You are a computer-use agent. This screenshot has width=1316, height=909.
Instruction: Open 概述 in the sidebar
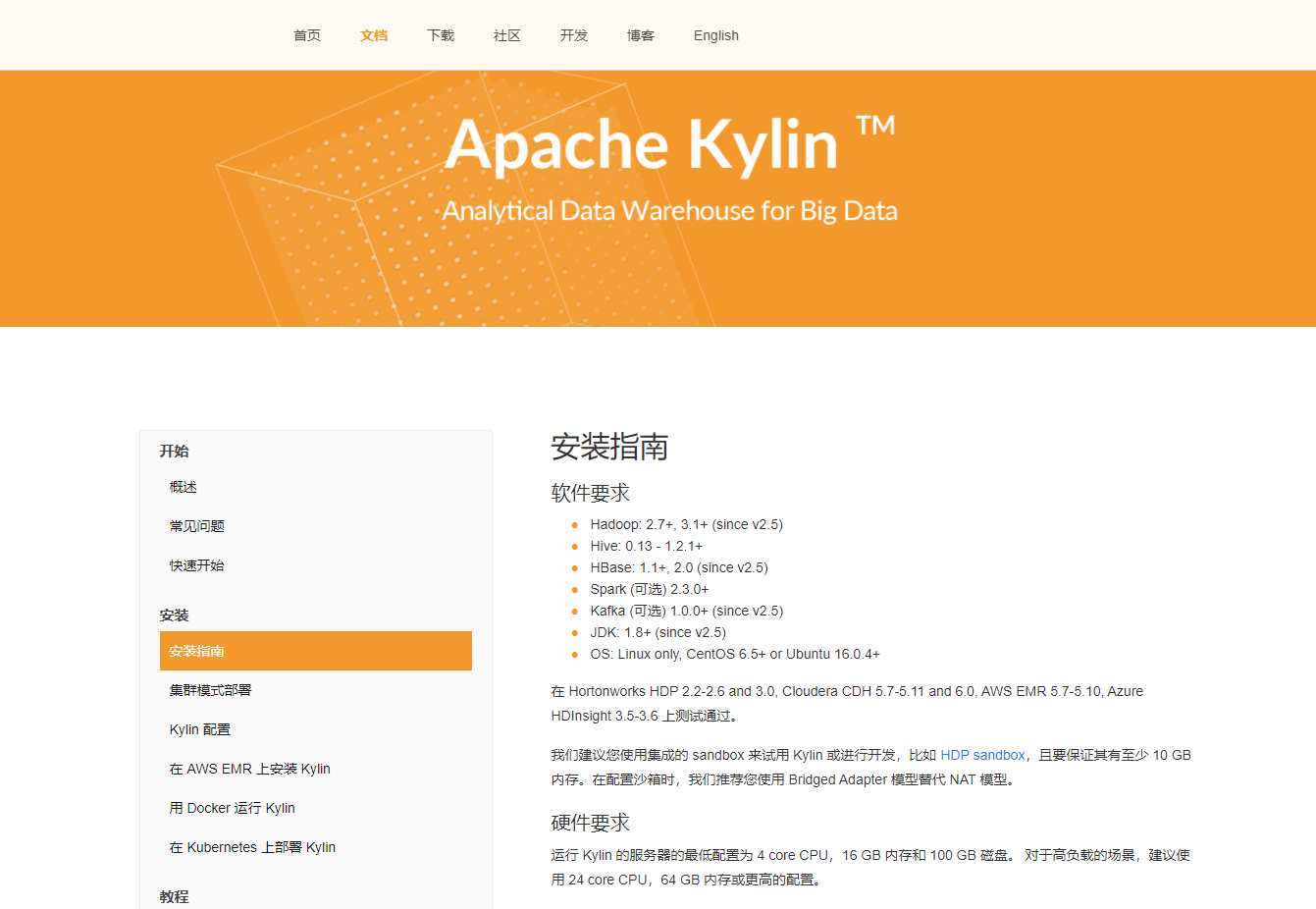[x=184, y=487]
